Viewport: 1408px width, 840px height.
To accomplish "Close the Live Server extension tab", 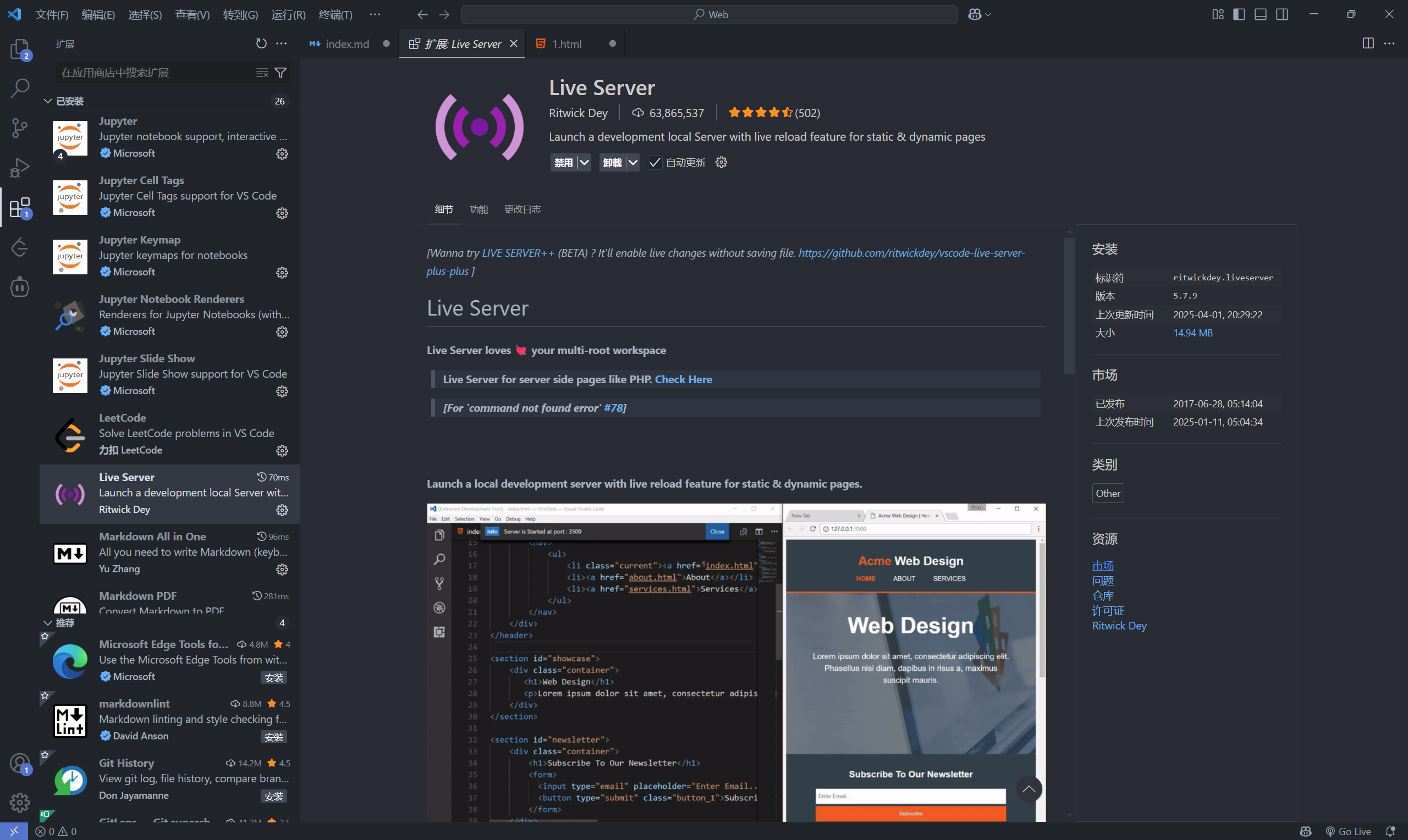I will [x=514, y=43].
